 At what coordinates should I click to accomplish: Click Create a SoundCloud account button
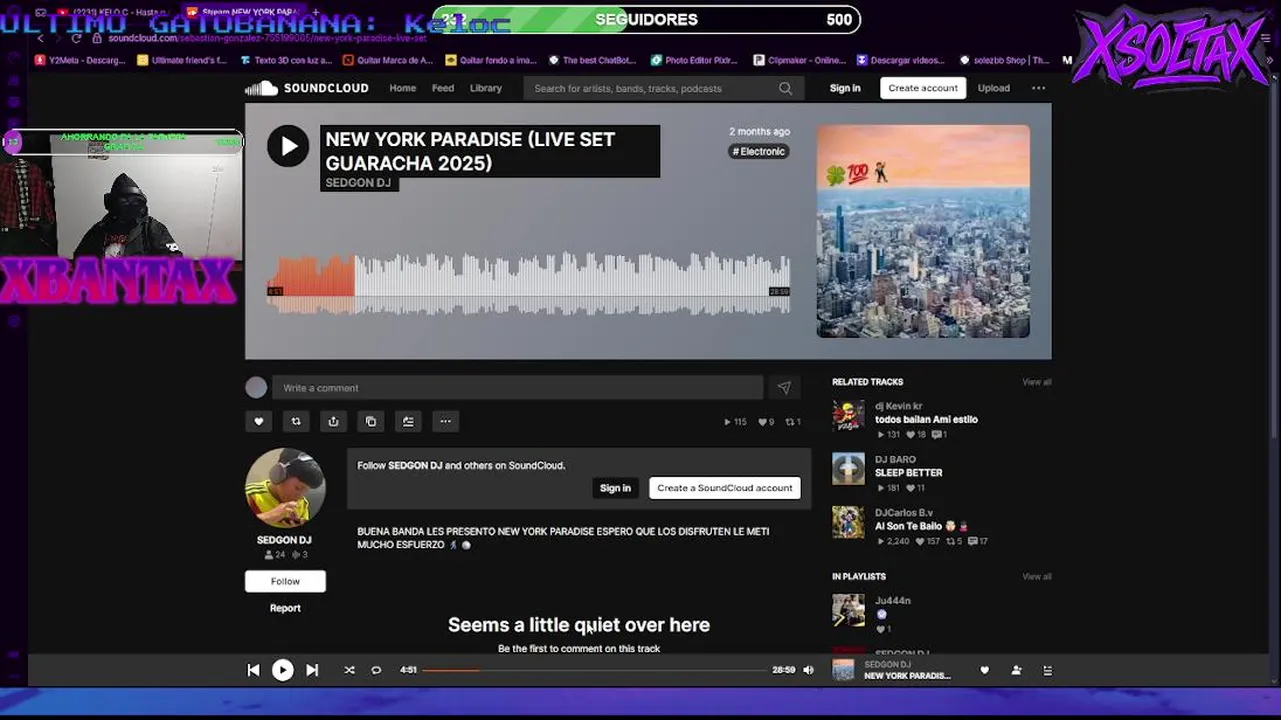pos(725,488)
